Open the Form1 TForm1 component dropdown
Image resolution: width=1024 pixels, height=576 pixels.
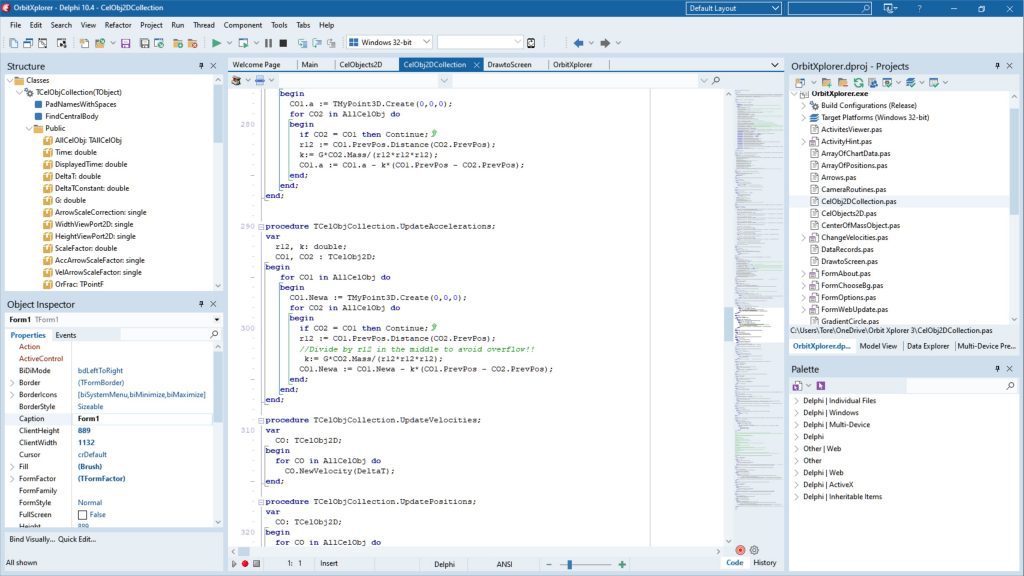click(216, 320)
